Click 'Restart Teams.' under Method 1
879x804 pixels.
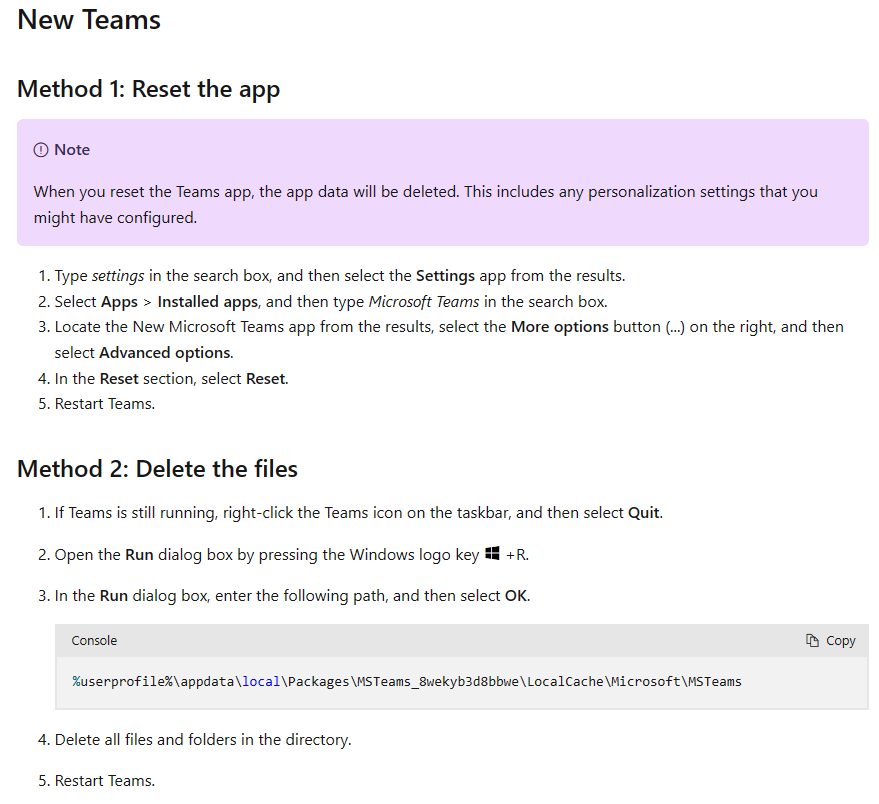(x=105, y=404)
